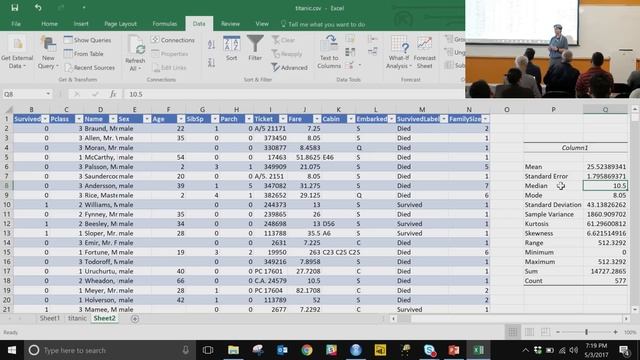Open the Pclass column filter dropdown
The height and width of the screenshot is (360, 640).
(79, 119)
